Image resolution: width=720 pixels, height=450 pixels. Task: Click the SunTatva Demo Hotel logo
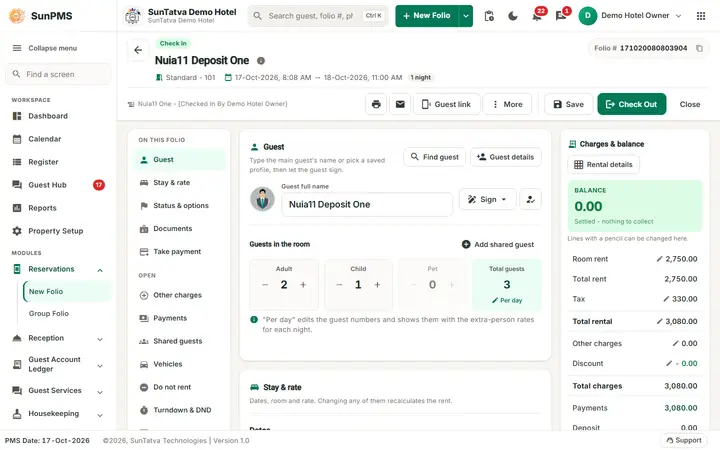pyautogui.click(x=133, y=16)
